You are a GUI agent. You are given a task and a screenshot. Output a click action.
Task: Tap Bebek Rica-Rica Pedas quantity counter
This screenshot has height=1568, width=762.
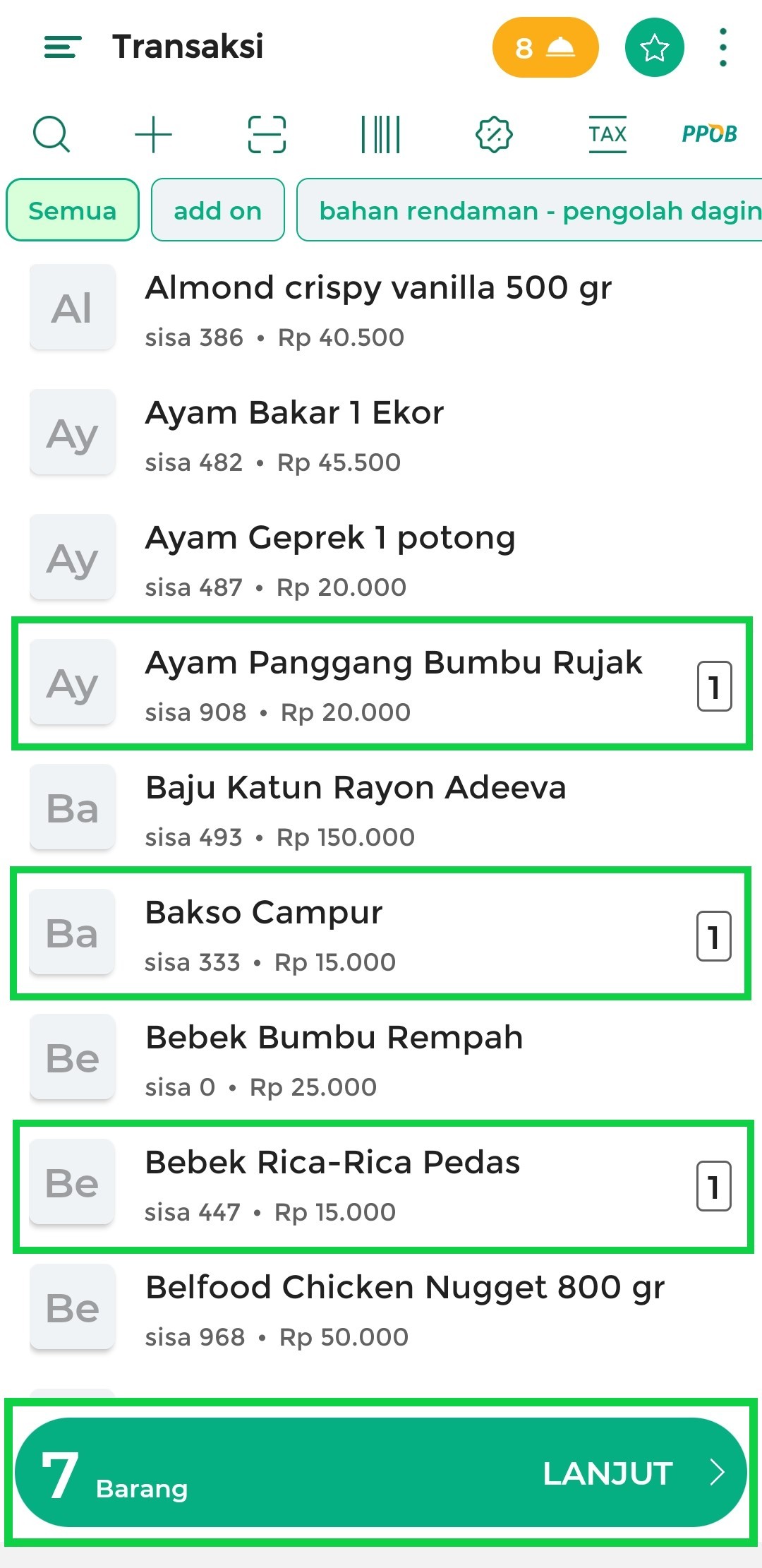[713, 1187]
